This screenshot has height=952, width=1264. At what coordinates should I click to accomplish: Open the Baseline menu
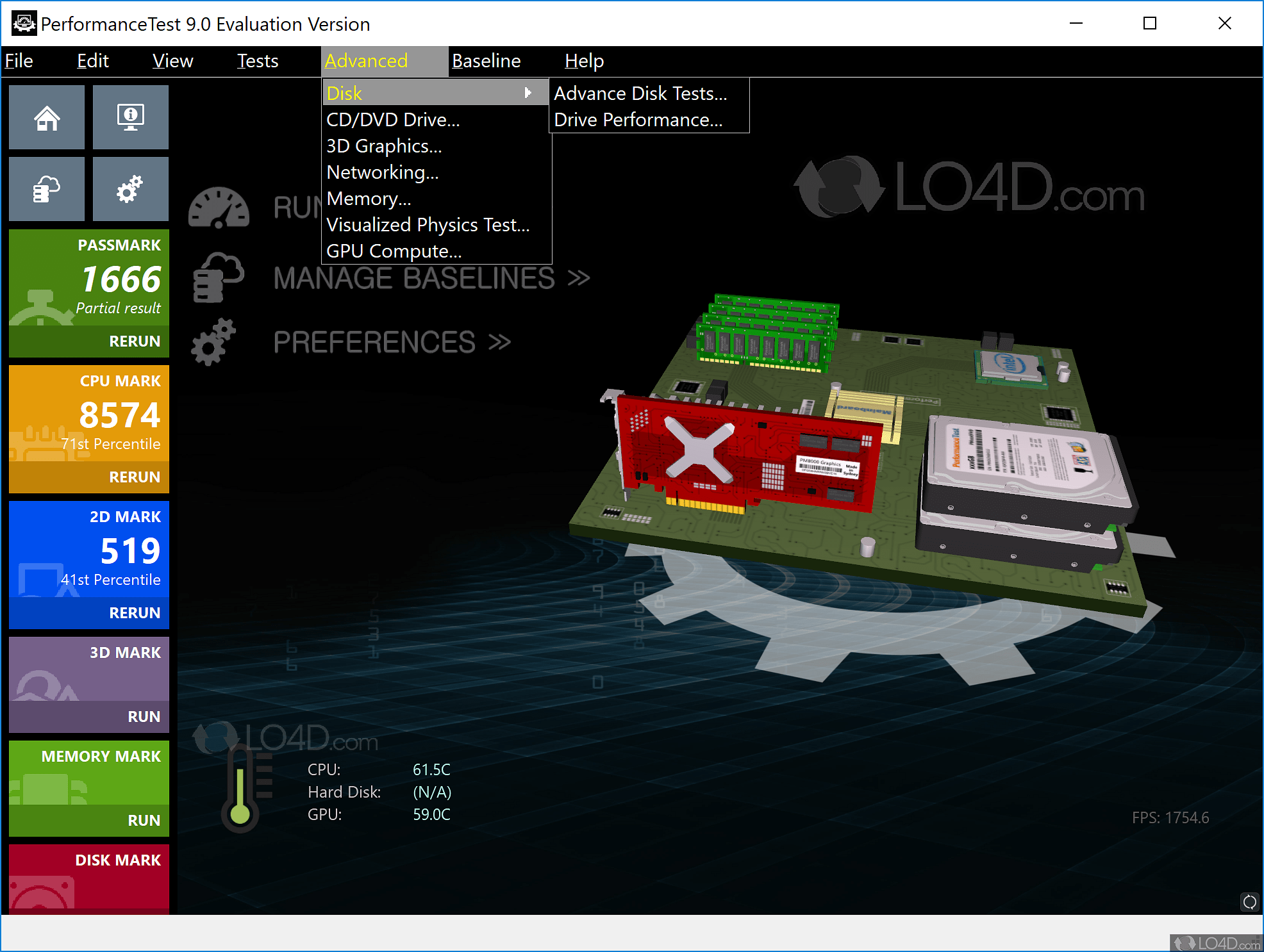click(486, 61)
